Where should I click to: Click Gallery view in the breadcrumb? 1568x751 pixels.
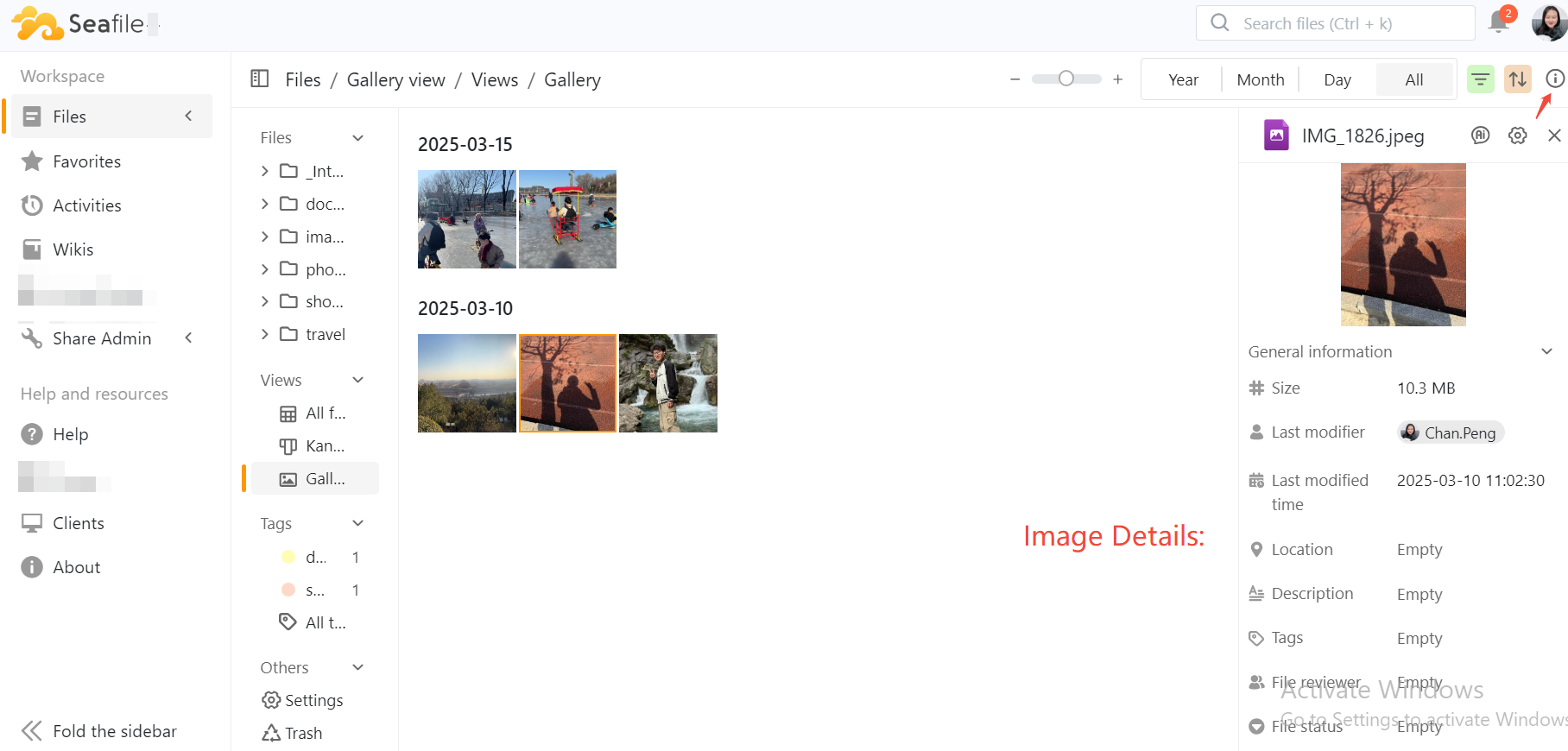[x=395, y=80]
